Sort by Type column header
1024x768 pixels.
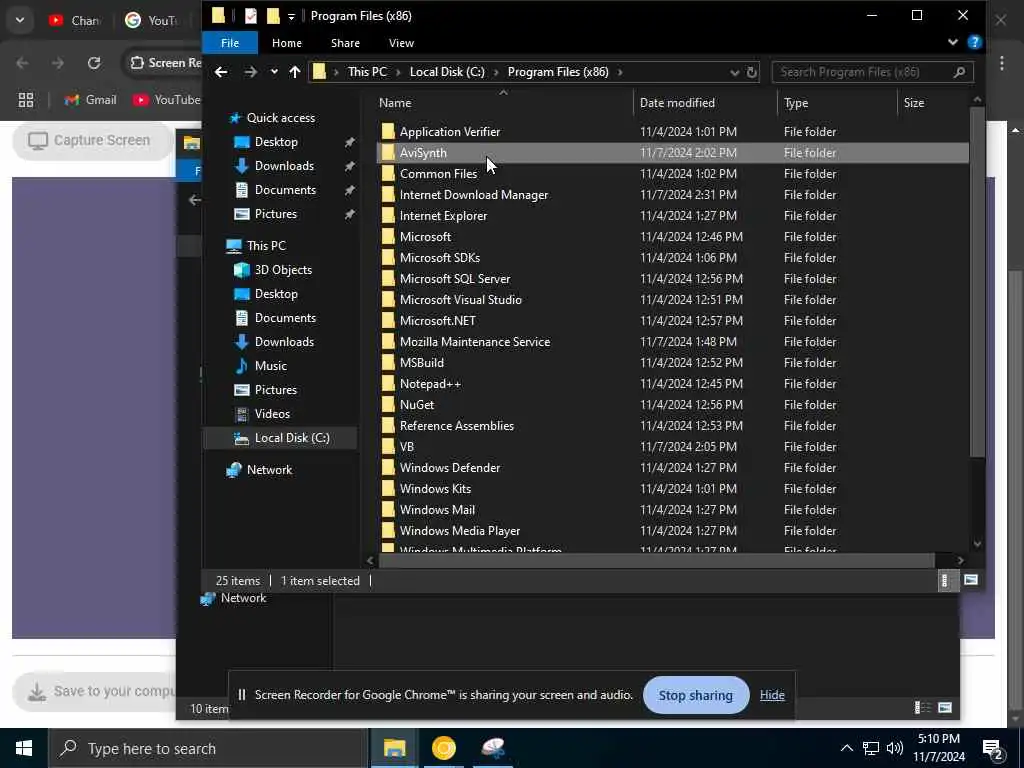coord(796,103)
